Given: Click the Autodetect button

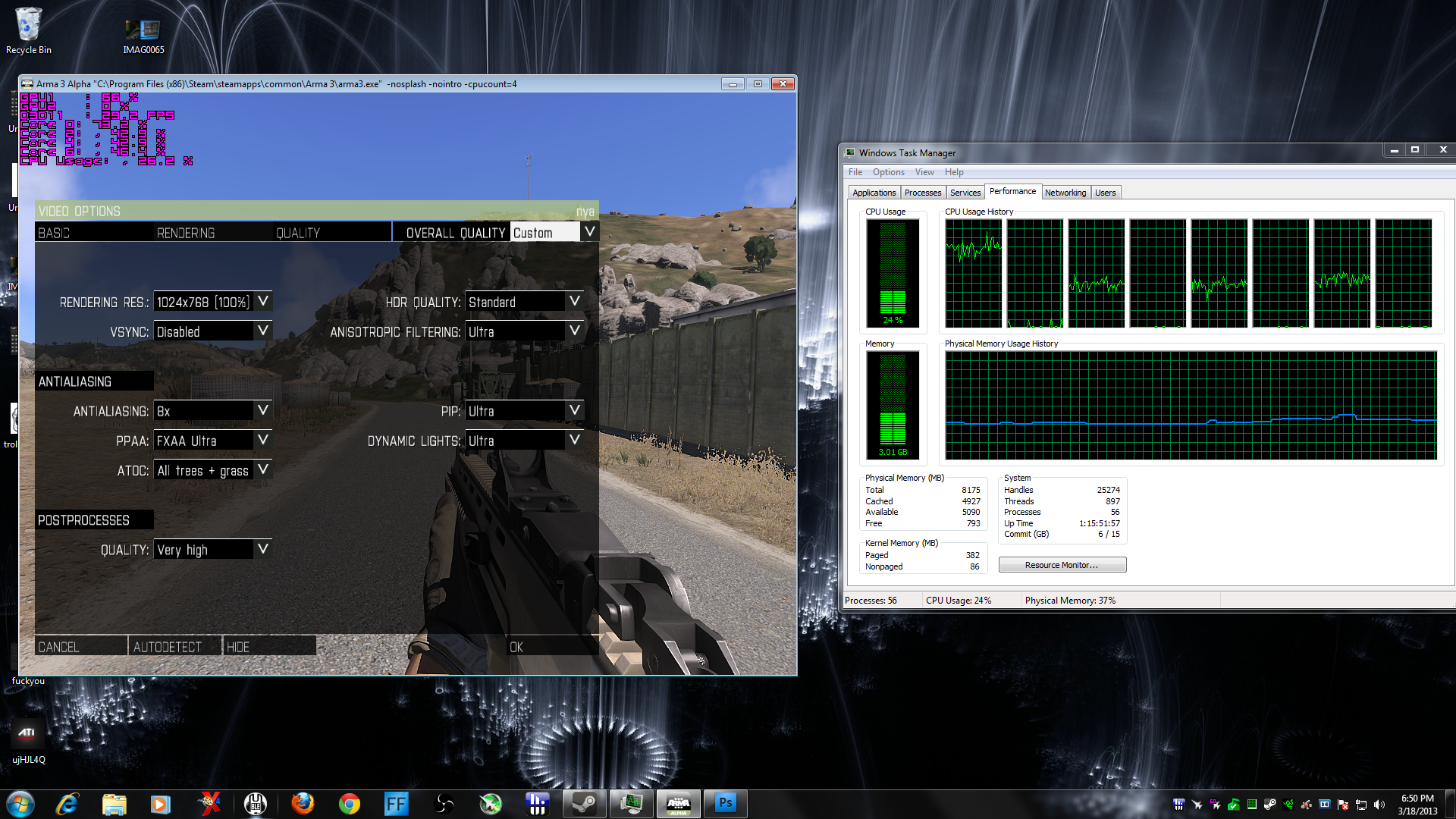Looking at the screenshot, I should pyautogui.click(x=175, y=646).
